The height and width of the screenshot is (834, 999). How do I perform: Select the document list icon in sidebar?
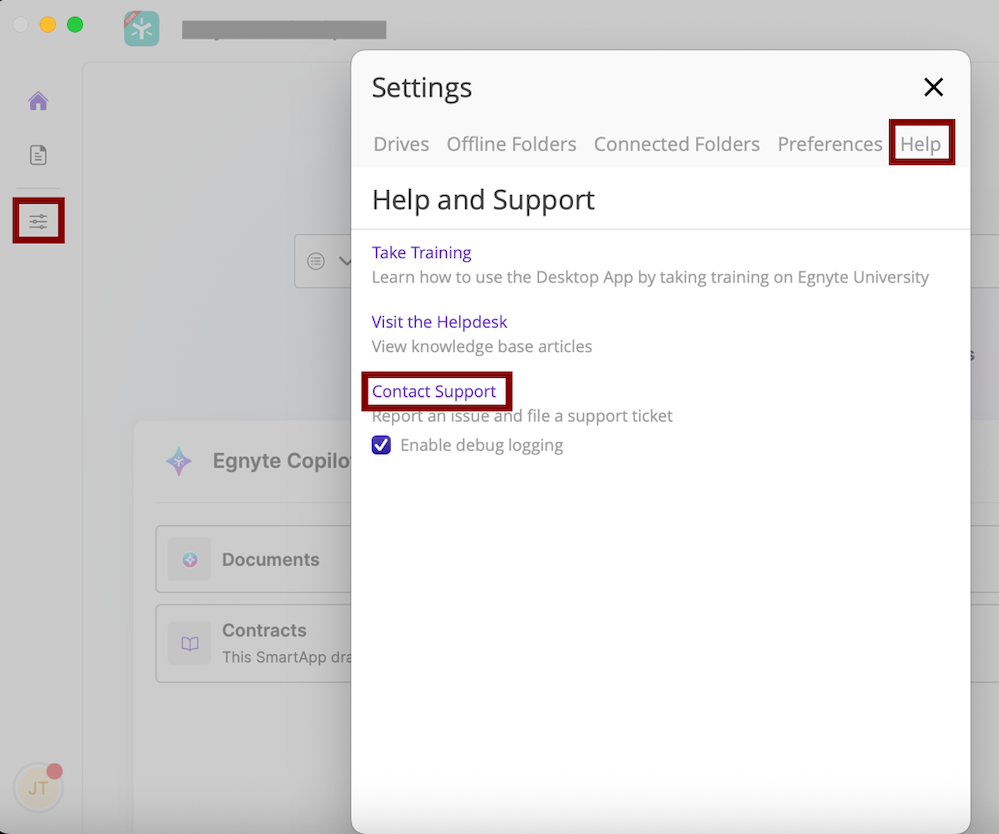coord(37,155)
